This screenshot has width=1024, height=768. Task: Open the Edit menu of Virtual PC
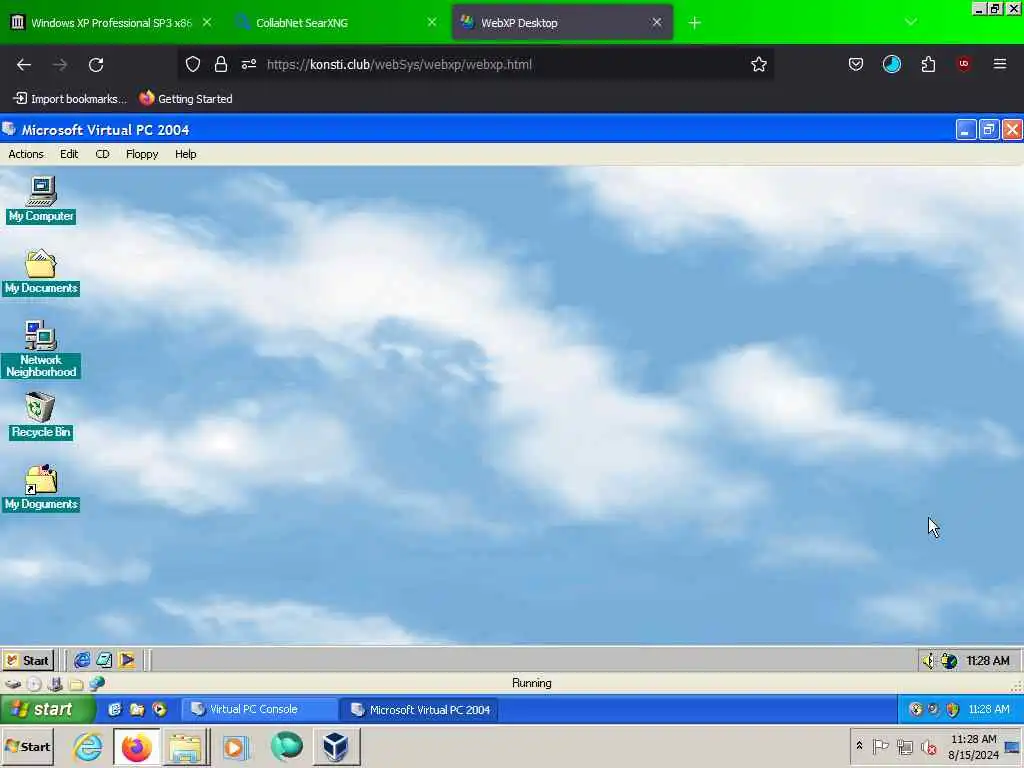(x=69, y=154)
